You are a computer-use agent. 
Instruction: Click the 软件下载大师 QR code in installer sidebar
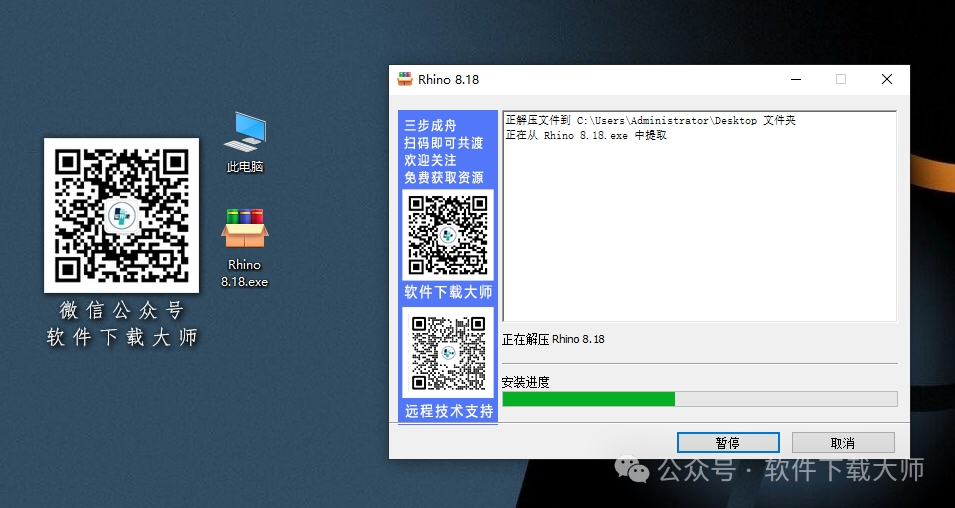(448, 235)
